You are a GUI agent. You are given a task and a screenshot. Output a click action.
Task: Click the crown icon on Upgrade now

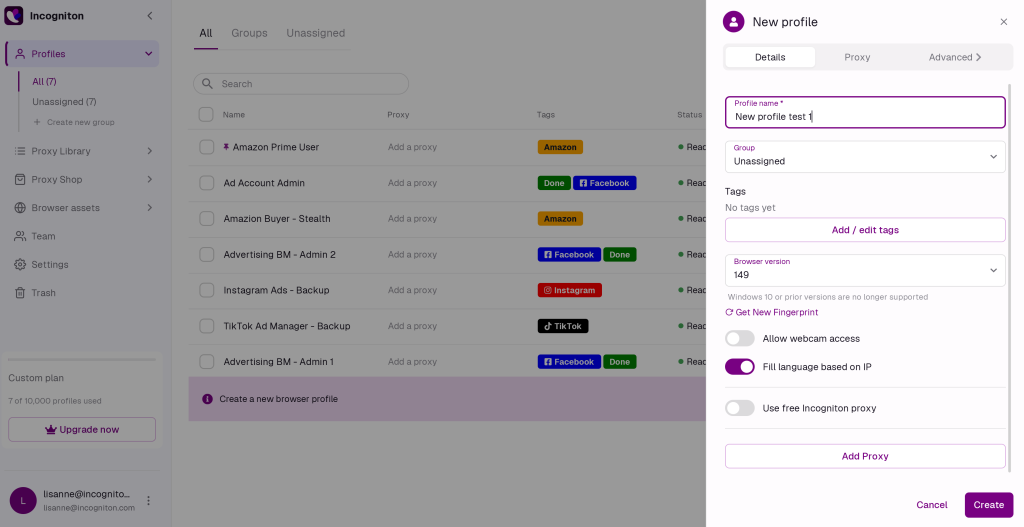click(51, 430)
